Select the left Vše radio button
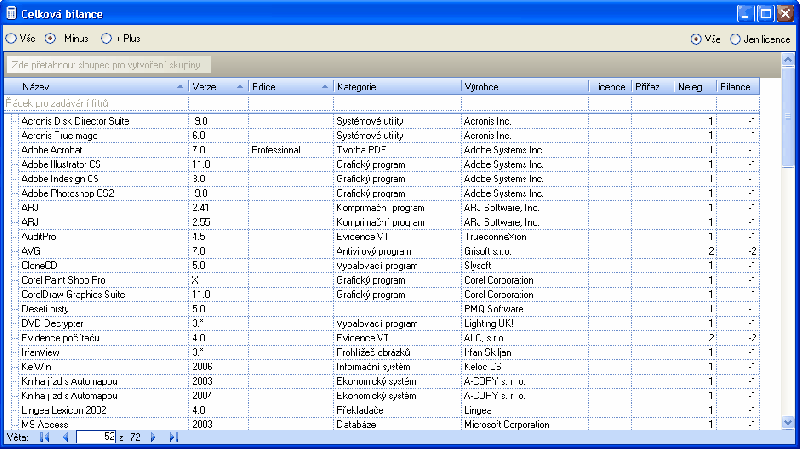The height and width of the screenshot is (449, 800). pos(11,39)
